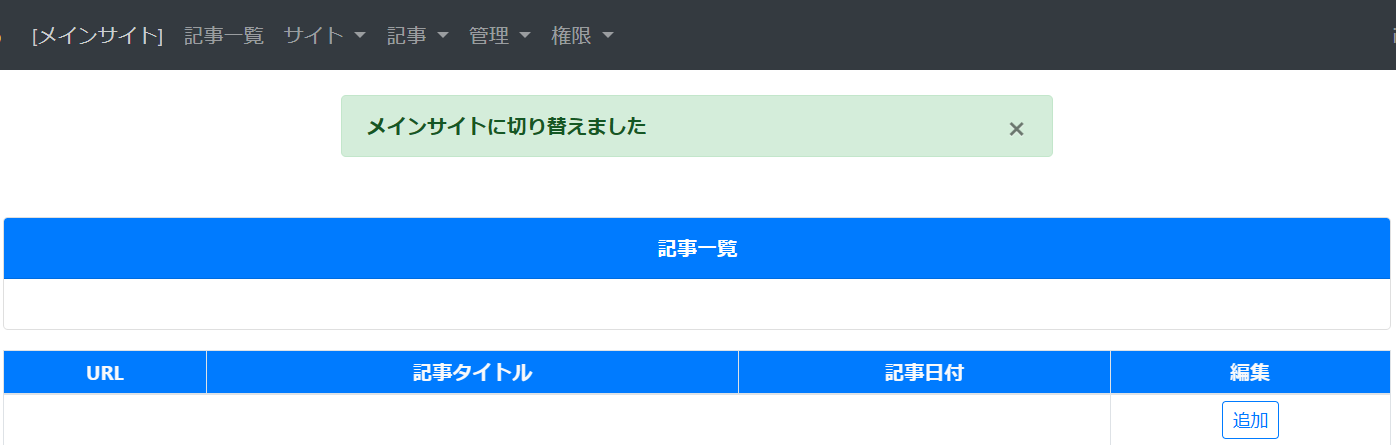Click the URL column header
1396x445 pixels.
click(105, 373)
